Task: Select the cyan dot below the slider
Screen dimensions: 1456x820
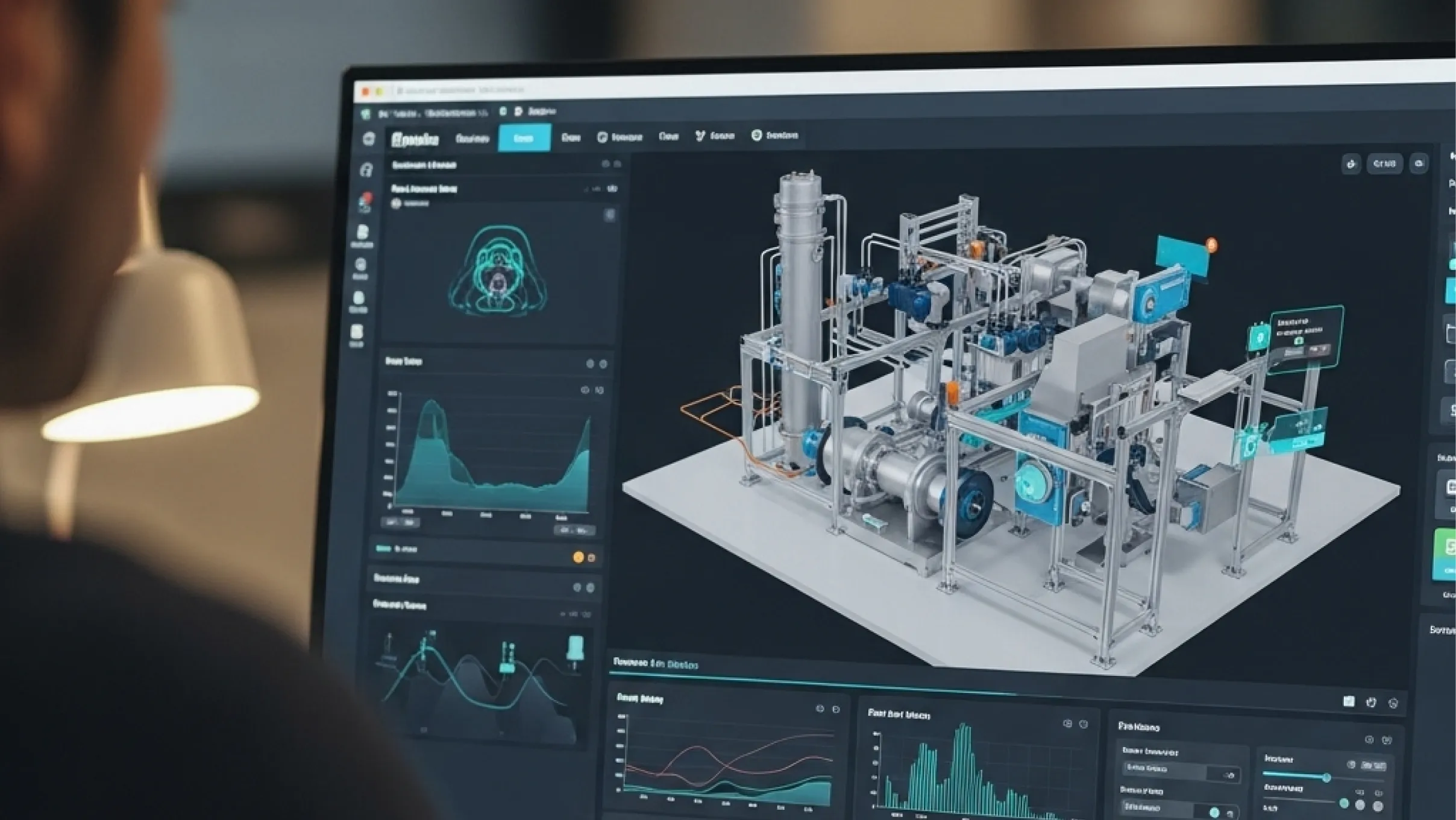Action: [x=1344, y=803]
